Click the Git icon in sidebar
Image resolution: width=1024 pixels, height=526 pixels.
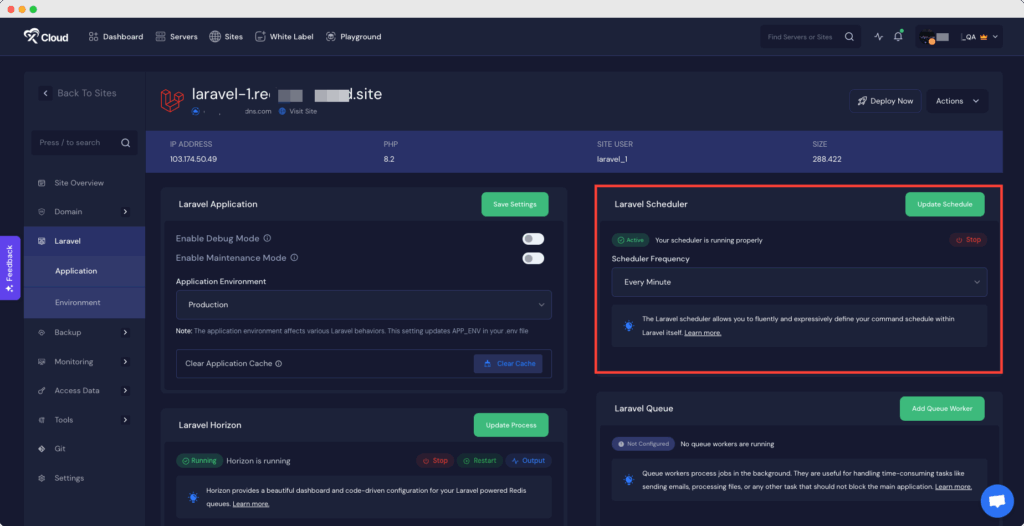42,449
